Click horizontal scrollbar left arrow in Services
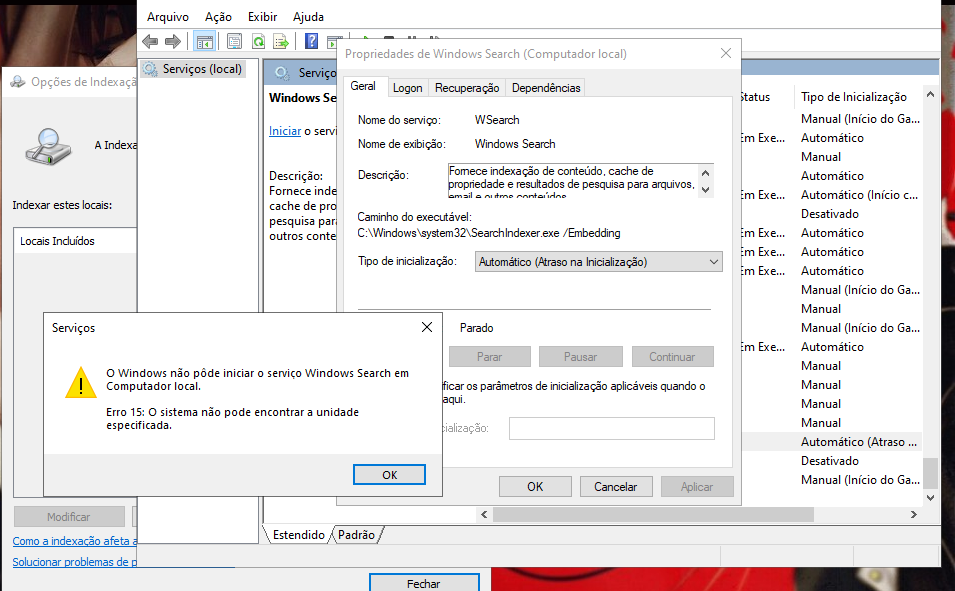The image size is (955, 591). pos(484,515)
